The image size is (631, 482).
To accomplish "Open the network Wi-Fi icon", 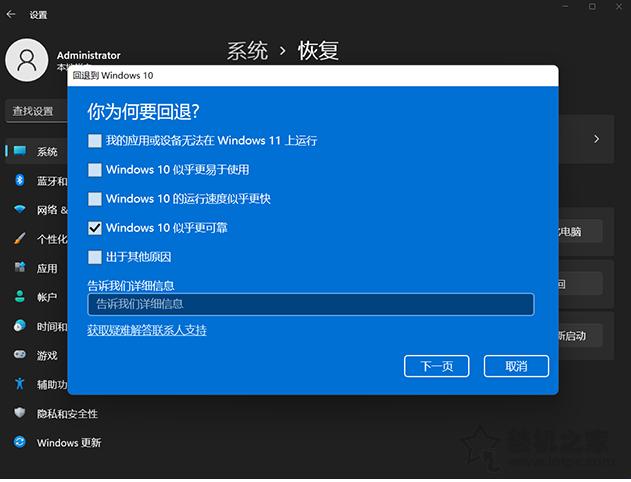I will click(20, 209).
